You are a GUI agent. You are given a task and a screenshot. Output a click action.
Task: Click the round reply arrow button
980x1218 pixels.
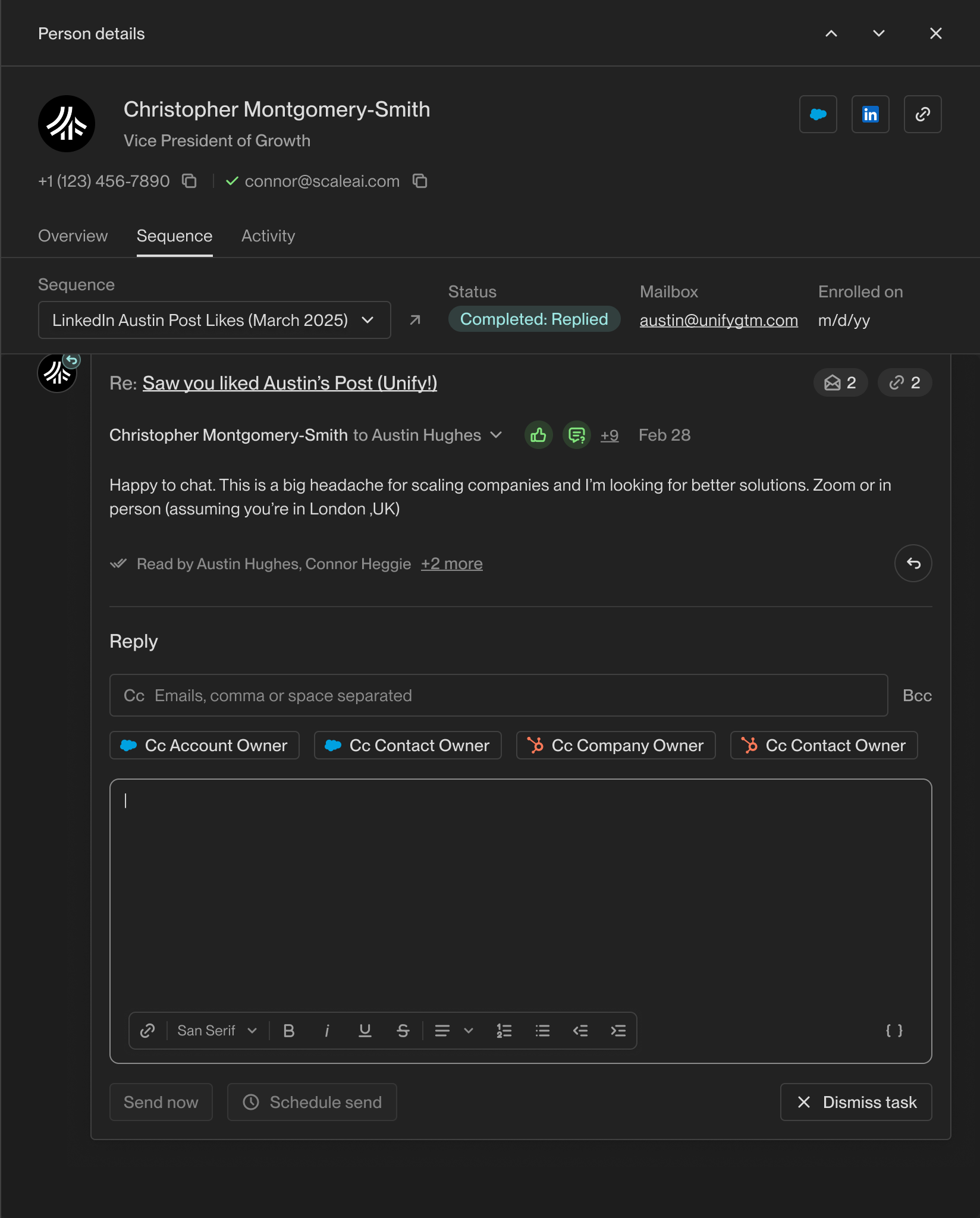913,563
